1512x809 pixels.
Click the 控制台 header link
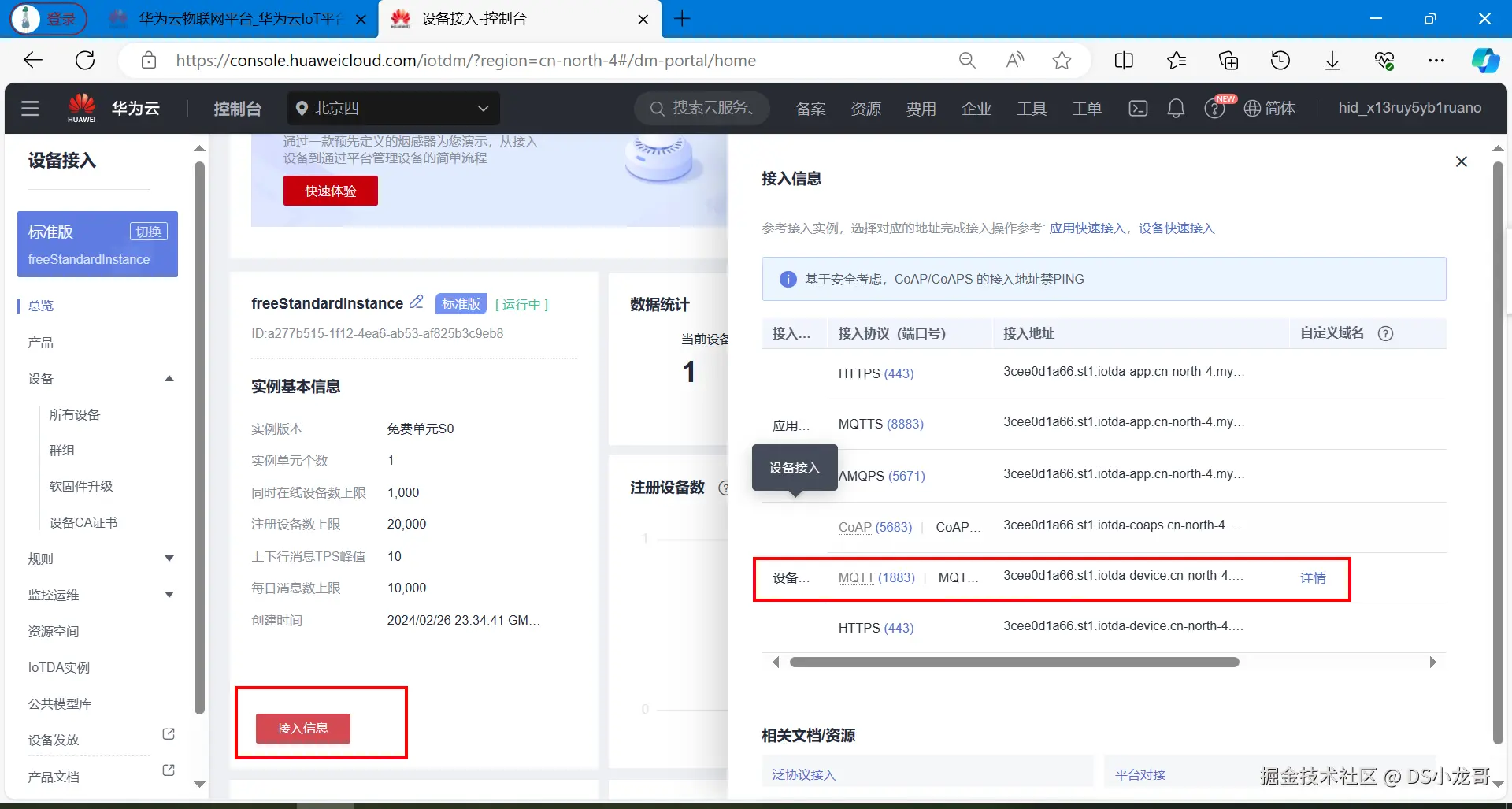click(237, 109)
